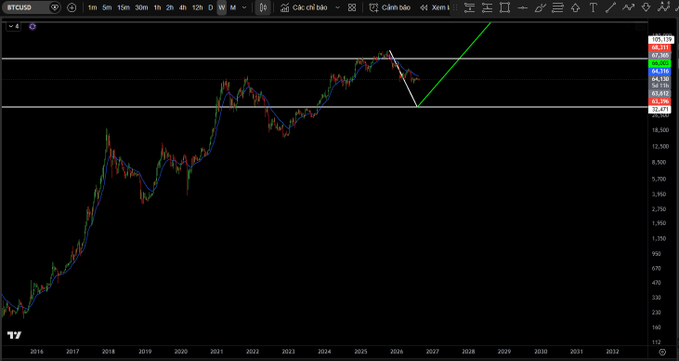Select the daily D timeframe
679x361 pixels.
point(211,7)
